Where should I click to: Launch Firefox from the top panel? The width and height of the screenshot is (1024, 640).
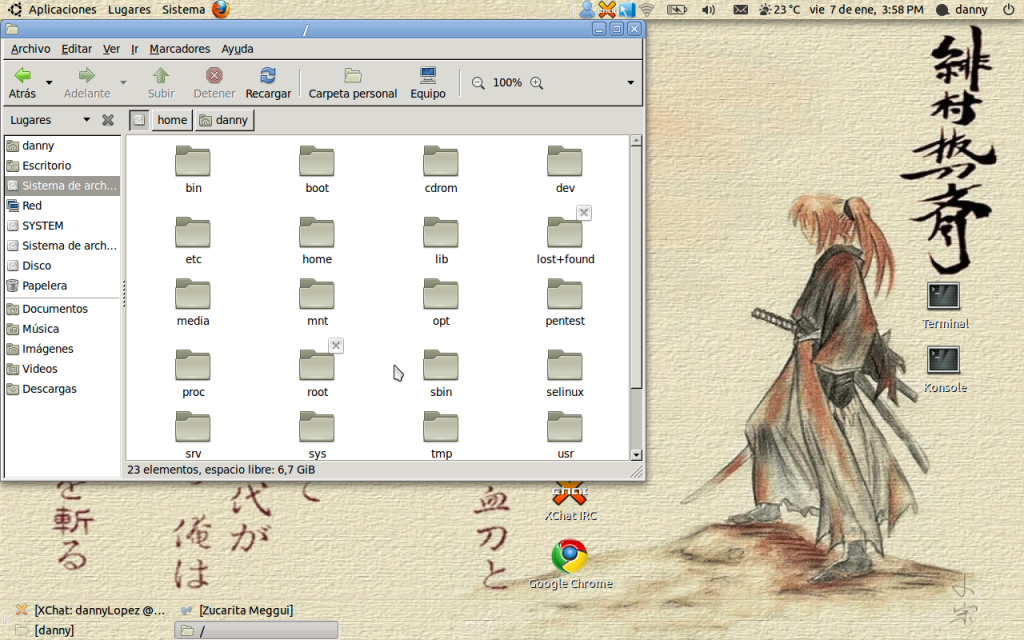221,9
